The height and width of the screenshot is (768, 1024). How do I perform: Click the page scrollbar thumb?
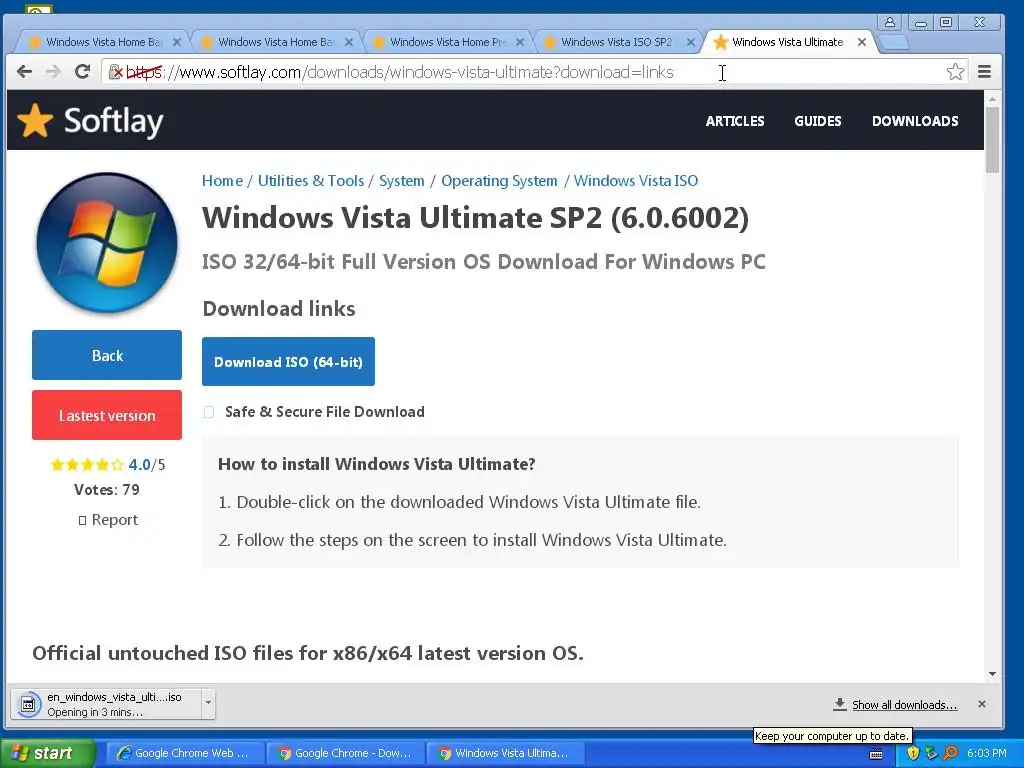click(992, 140)
